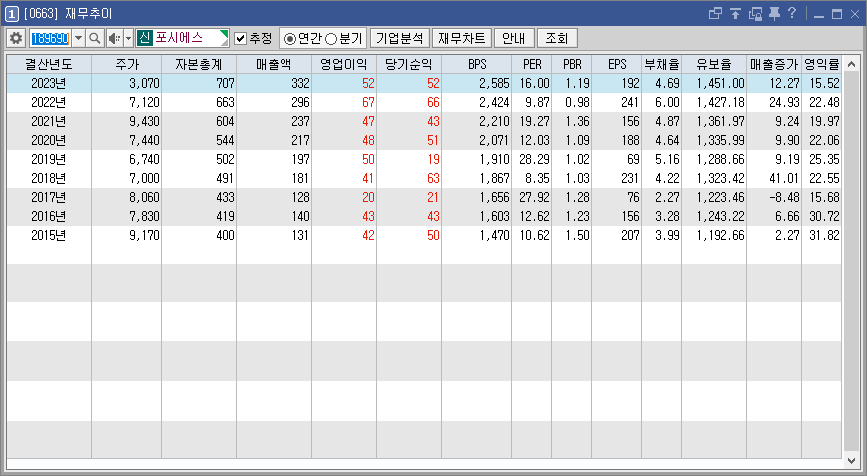Expand the stock code history dropdown
Screen dimensions: 867x476
(x=79, y=38)
